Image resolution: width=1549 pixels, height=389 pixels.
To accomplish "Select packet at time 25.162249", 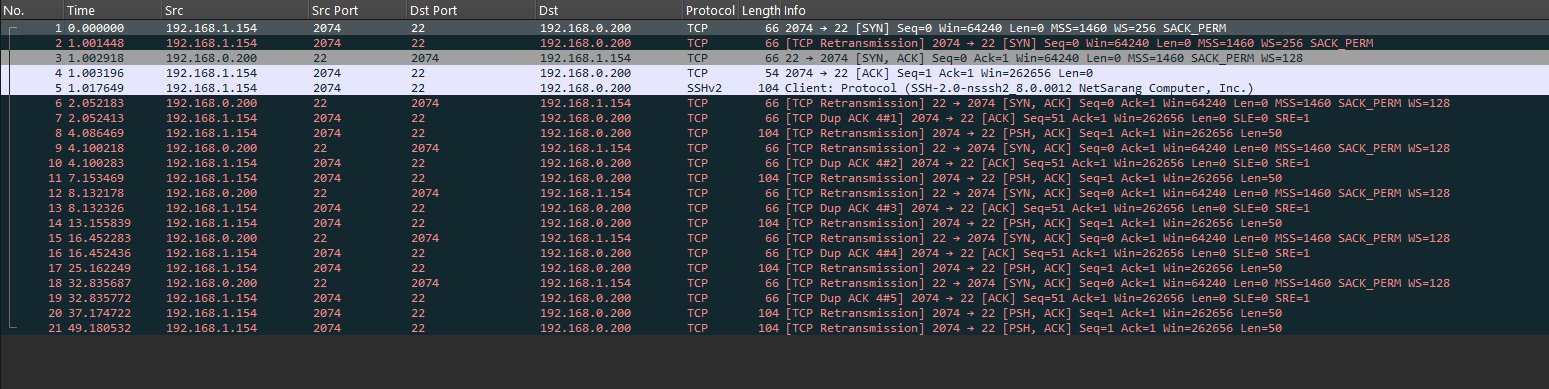I will pyautogui.click(x=774, y=268).
